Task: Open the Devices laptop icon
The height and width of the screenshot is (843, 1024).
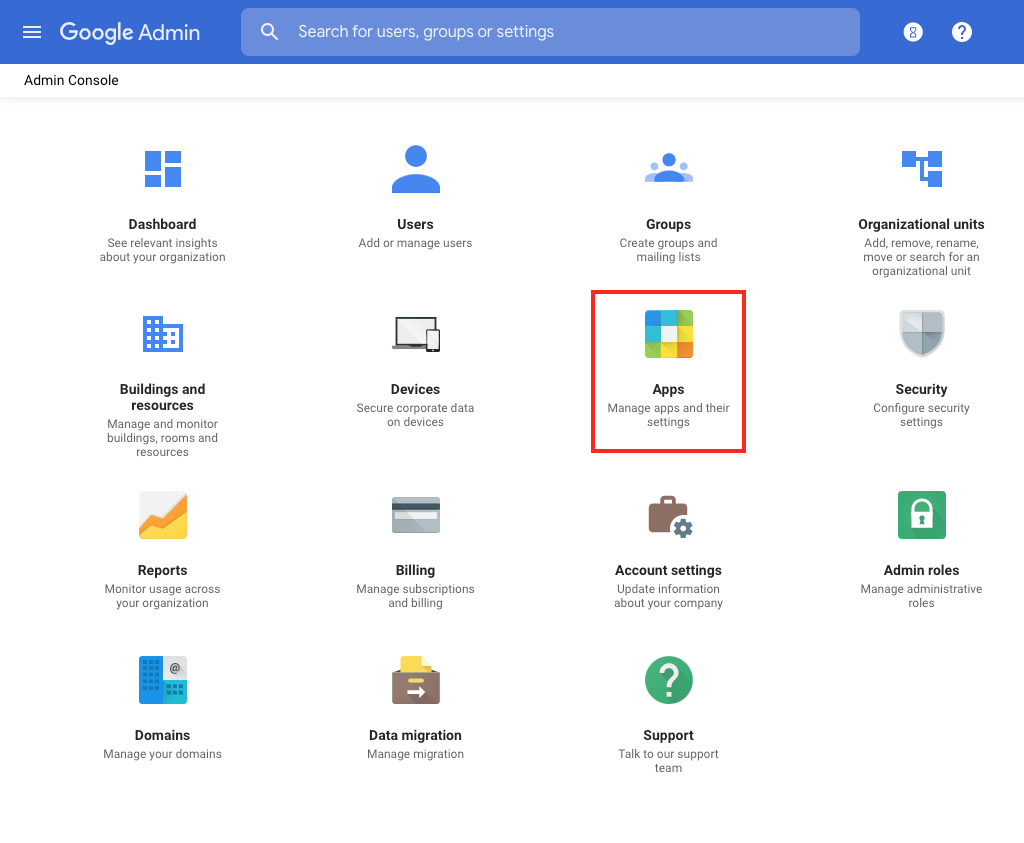Action: click(x=415, y=334)
